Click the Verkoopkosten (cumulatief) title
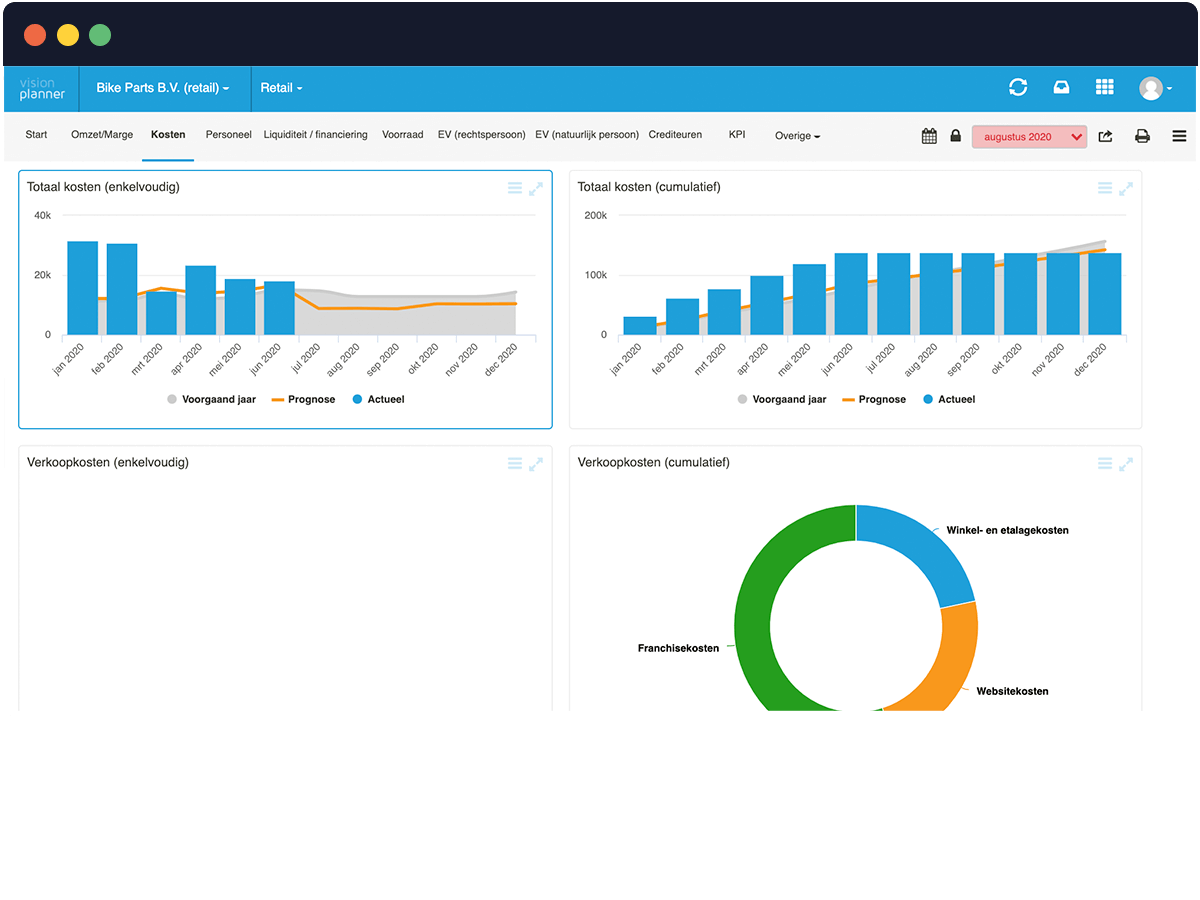The image size is (1200, 900). 653,462
